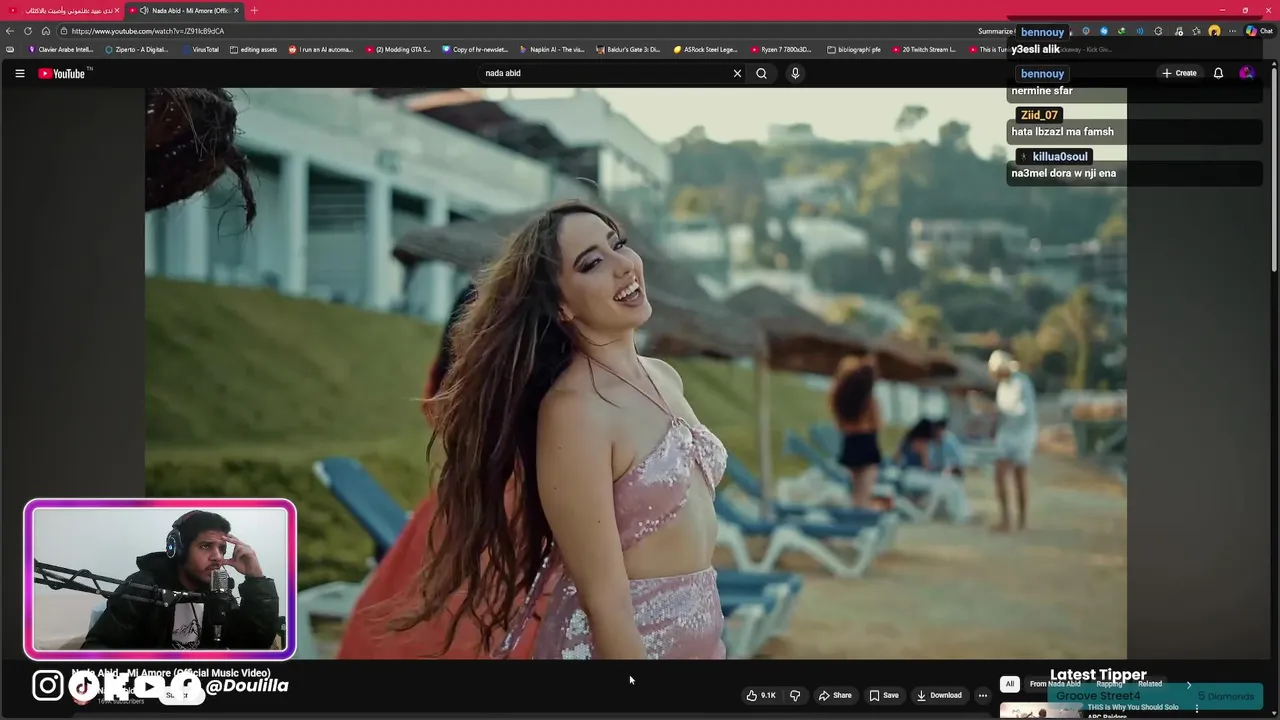
Task: Expand the 'editing assets' bookmark folder
Action: tap(253, 49)
